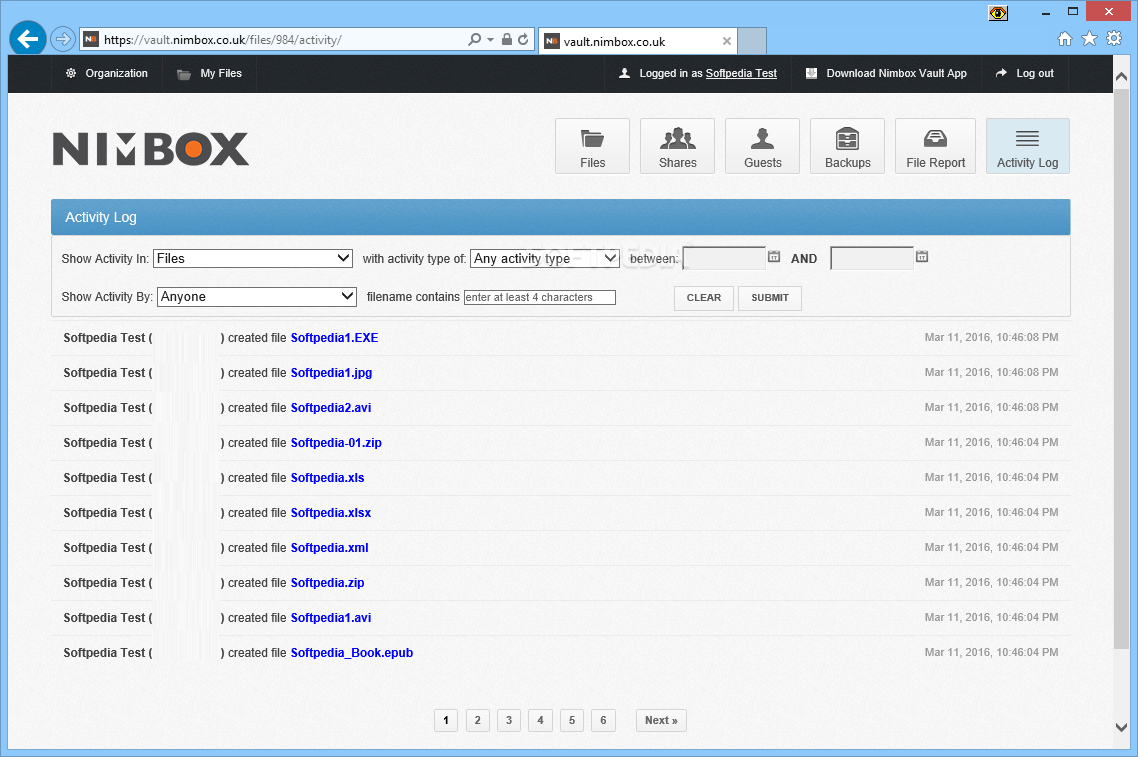
Task: Open file Softpedia.zip
Action: [x=327, y=583]
